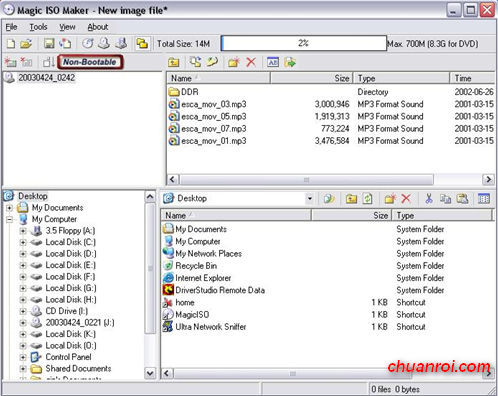Viewport: 498px width, 396px height.
Task: Delete selected item with image pane red X
Action: point(251,62)
